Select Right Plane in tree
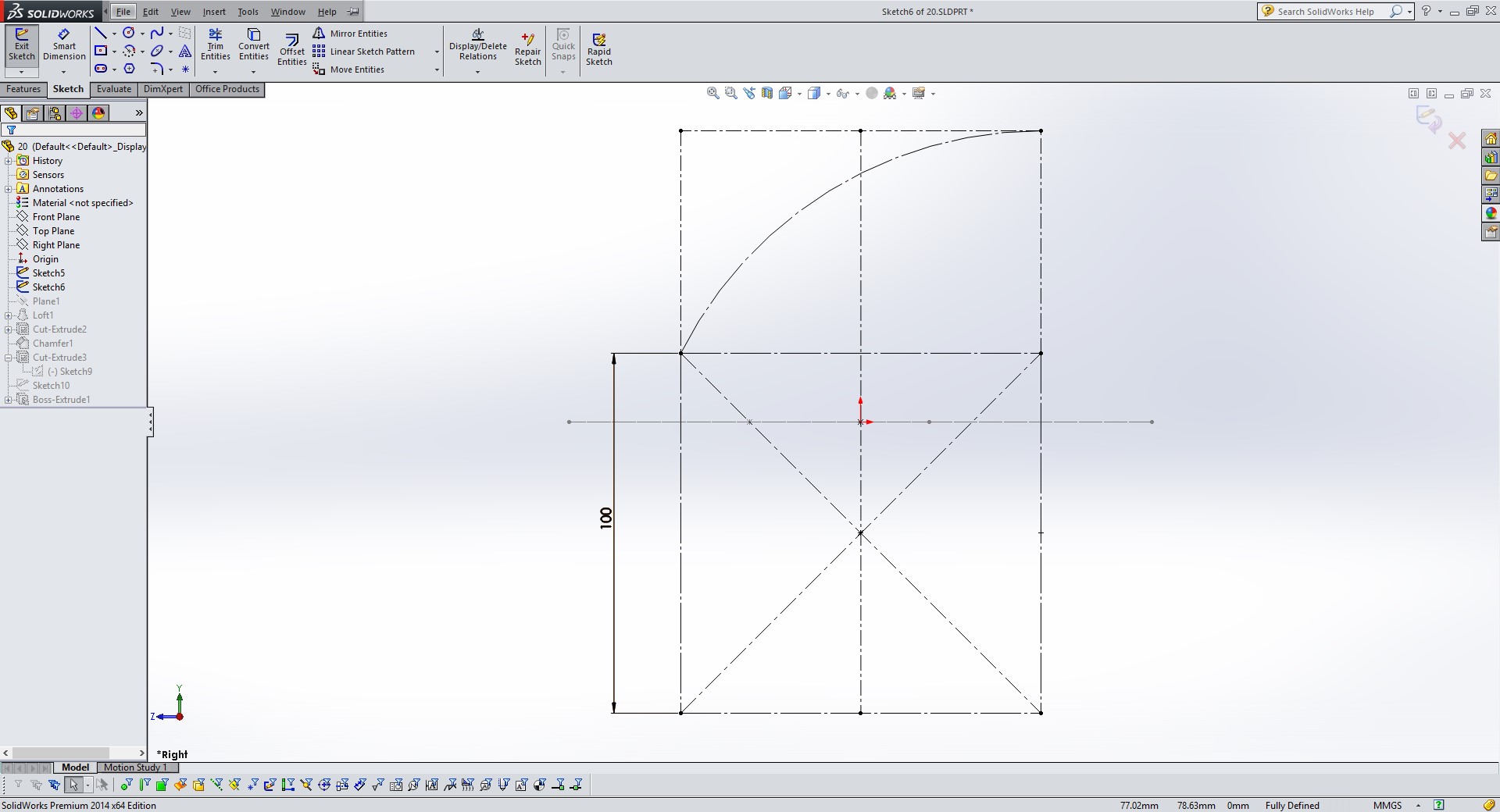 [x=48, y=245]
